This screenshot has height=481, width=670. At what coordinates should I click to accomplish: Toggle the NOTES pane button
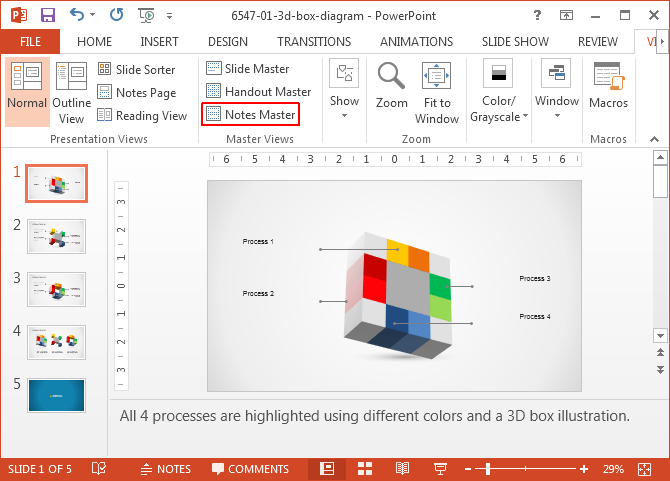coord(166,469)
